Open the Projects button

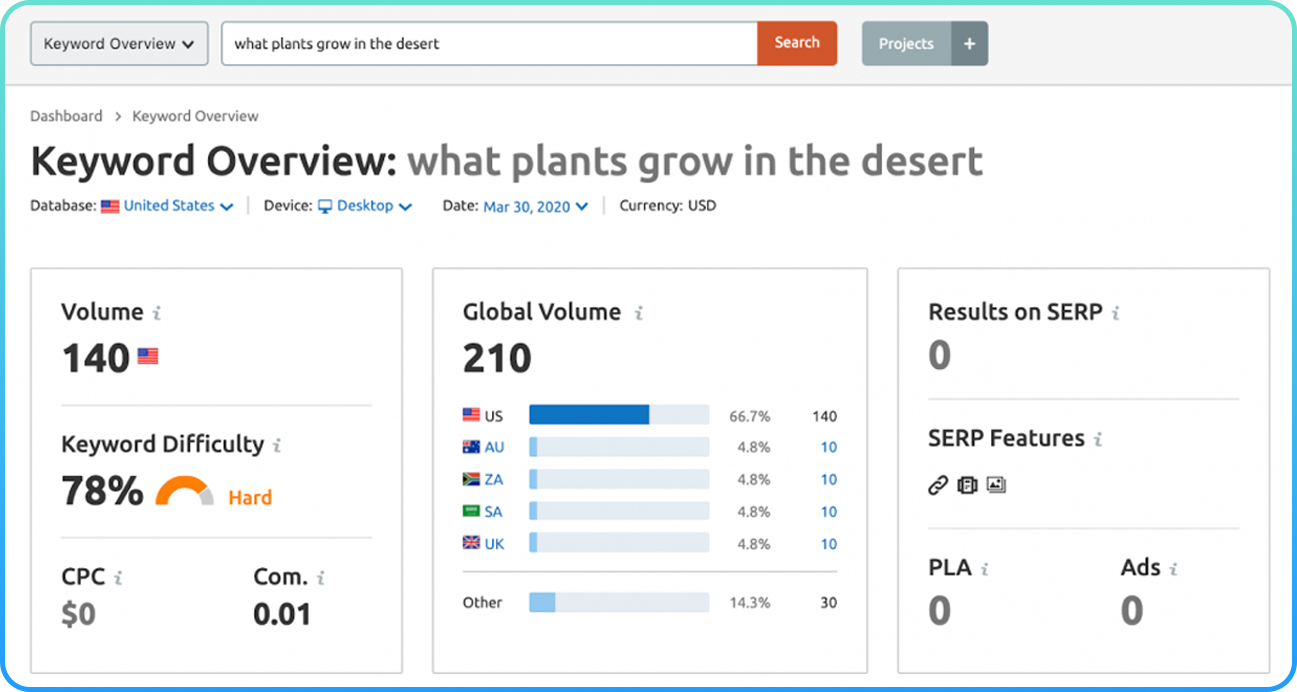(906, 44)
